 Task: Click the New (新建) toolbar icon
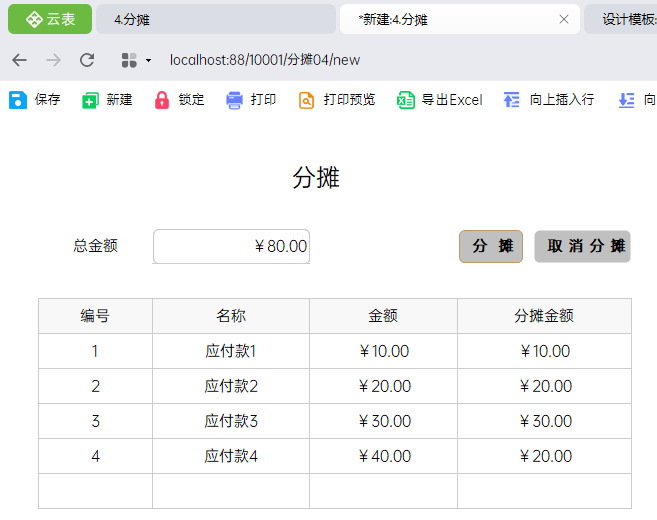point(91,100)
